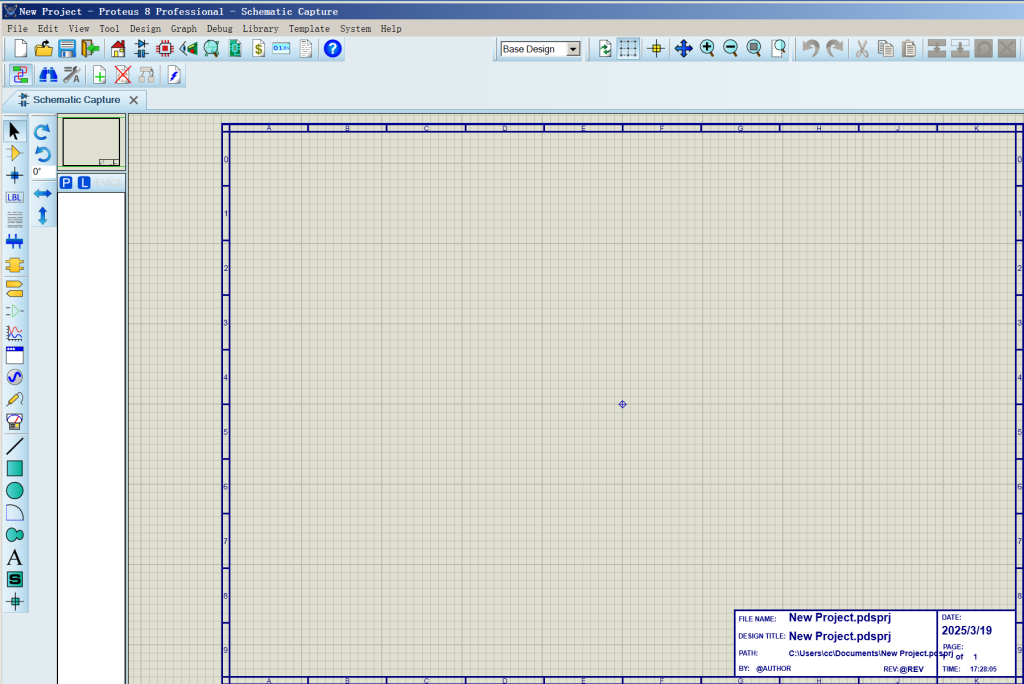Close the Schematic Capture tab
1024x684 pixels.
point(134,100)
